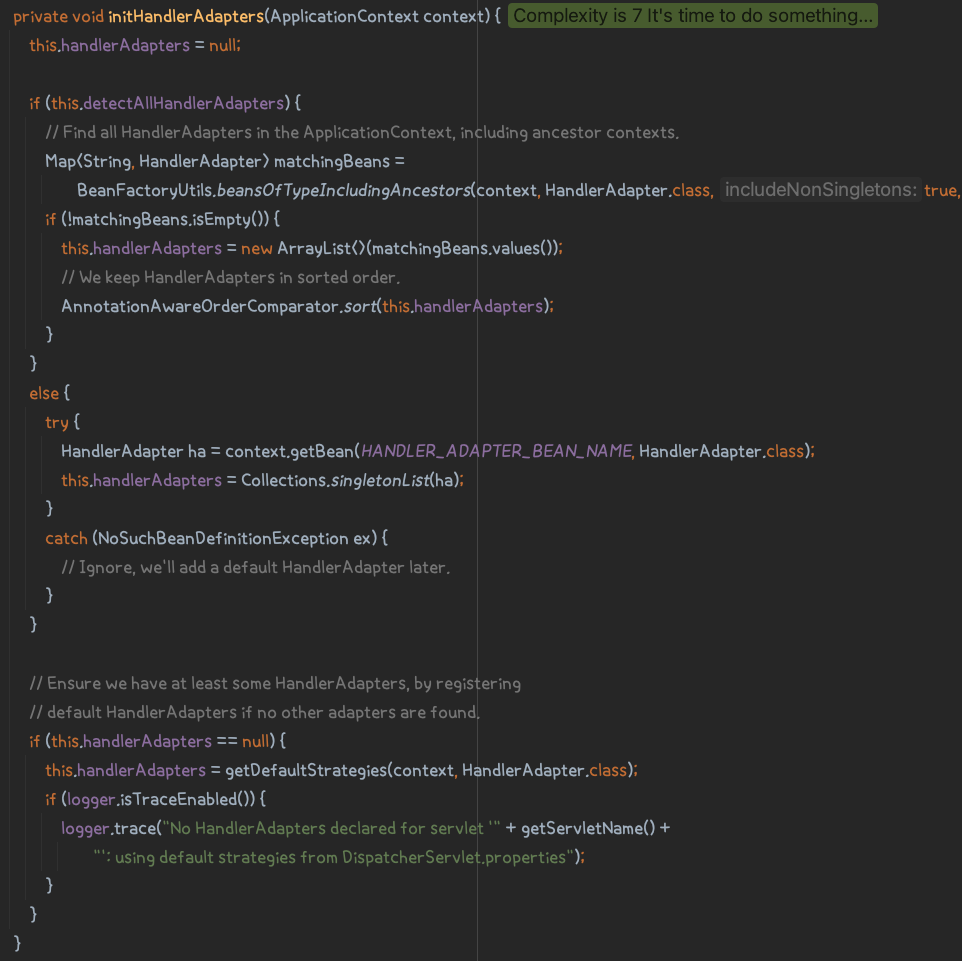Click the isEmpty() call on matchingBeans
Viewport: 962px width, 961px height.
click(x=229, y=219)
